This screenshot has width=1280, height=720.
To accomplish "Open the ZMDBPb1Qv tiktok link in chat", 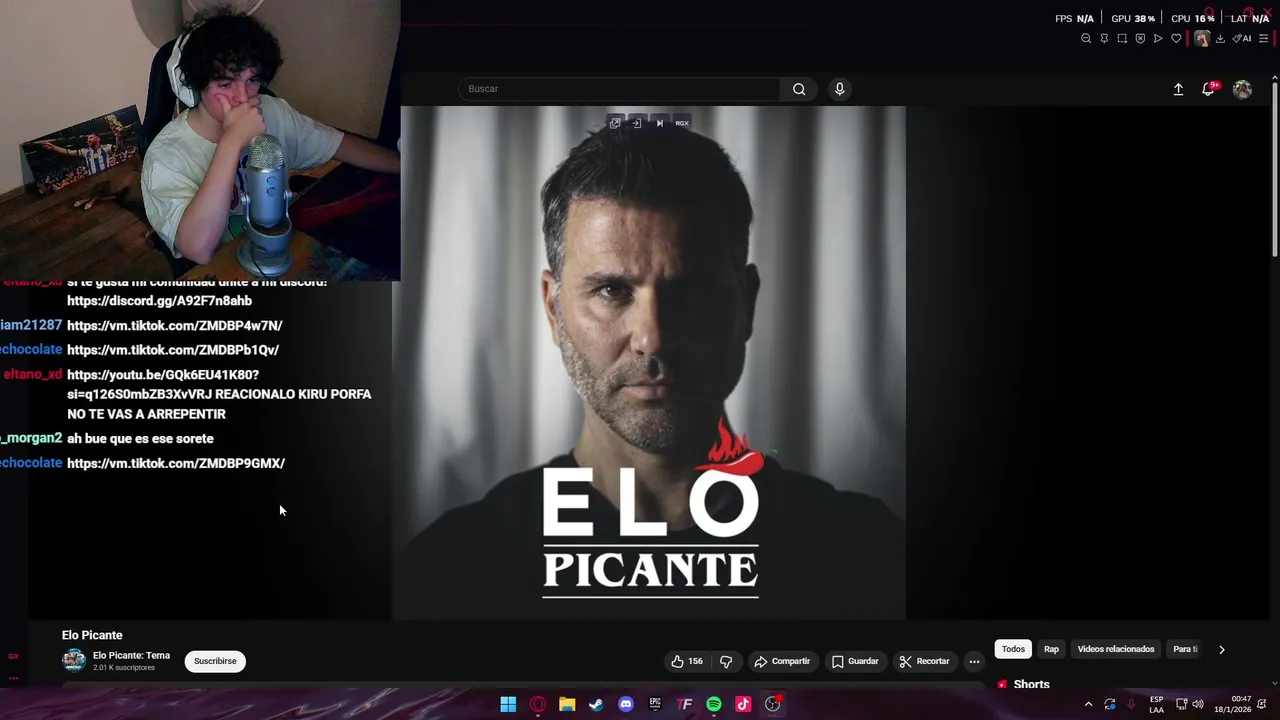I will (x=173, y=350).
